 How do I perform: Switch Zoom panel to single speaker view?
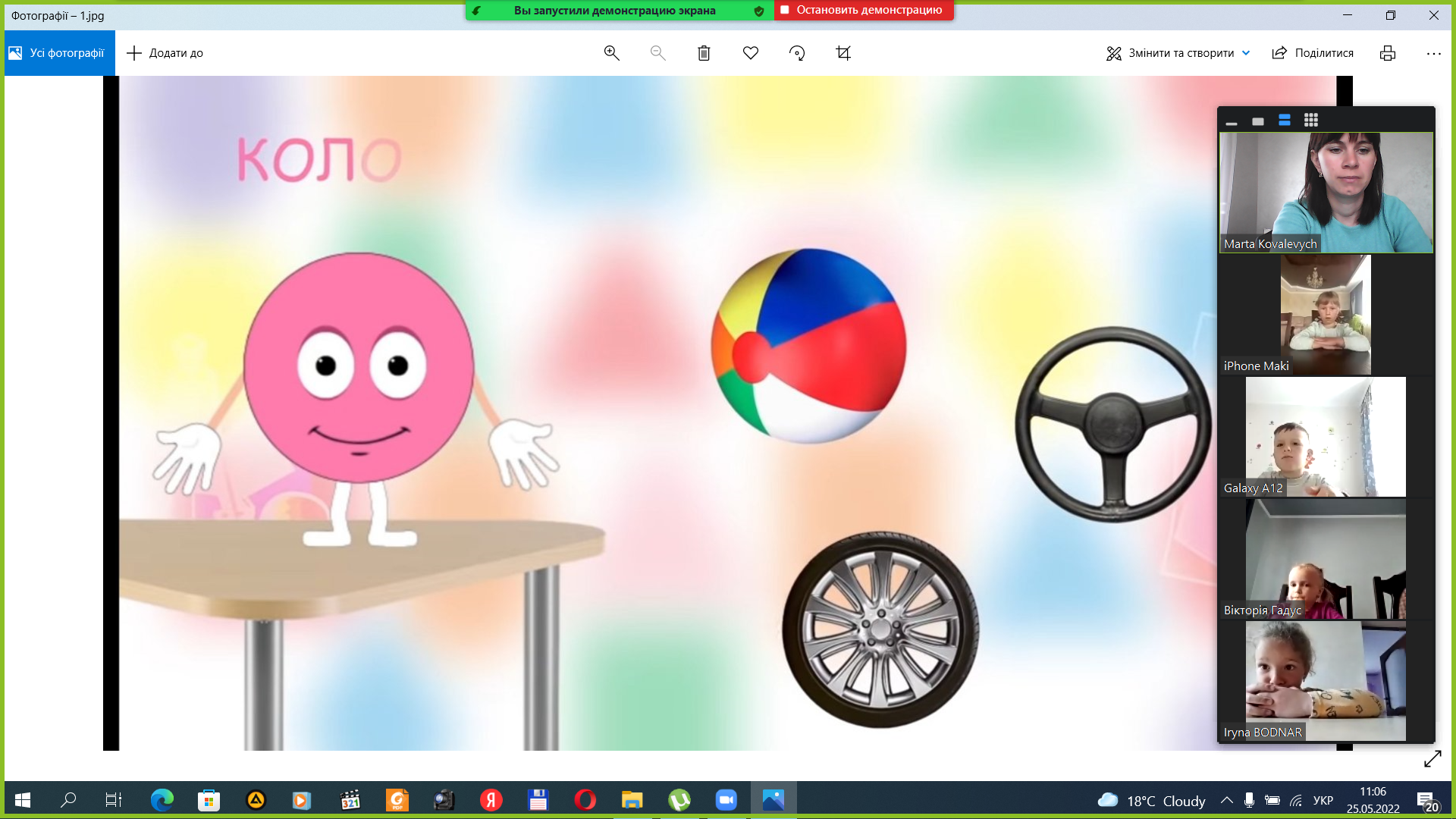click(x=1258, y=121)
